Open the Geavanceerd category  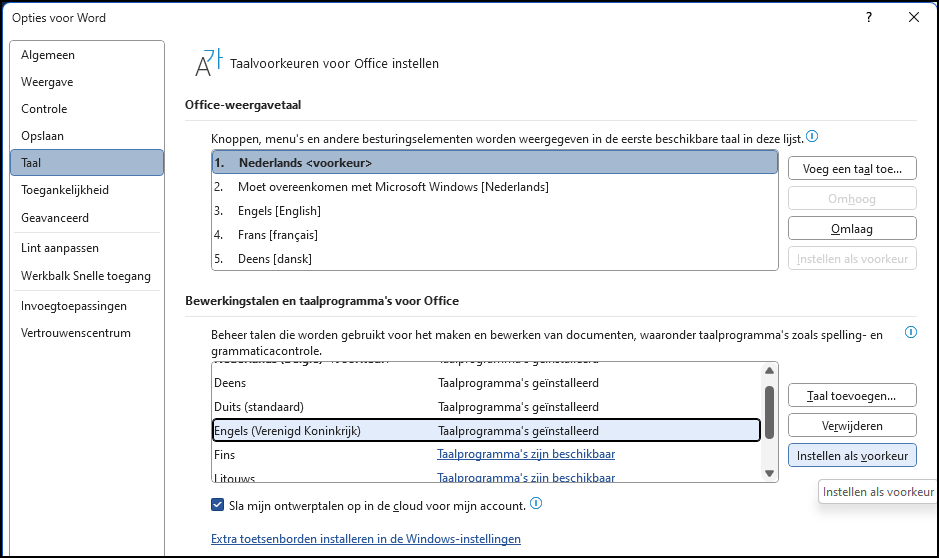87,218
